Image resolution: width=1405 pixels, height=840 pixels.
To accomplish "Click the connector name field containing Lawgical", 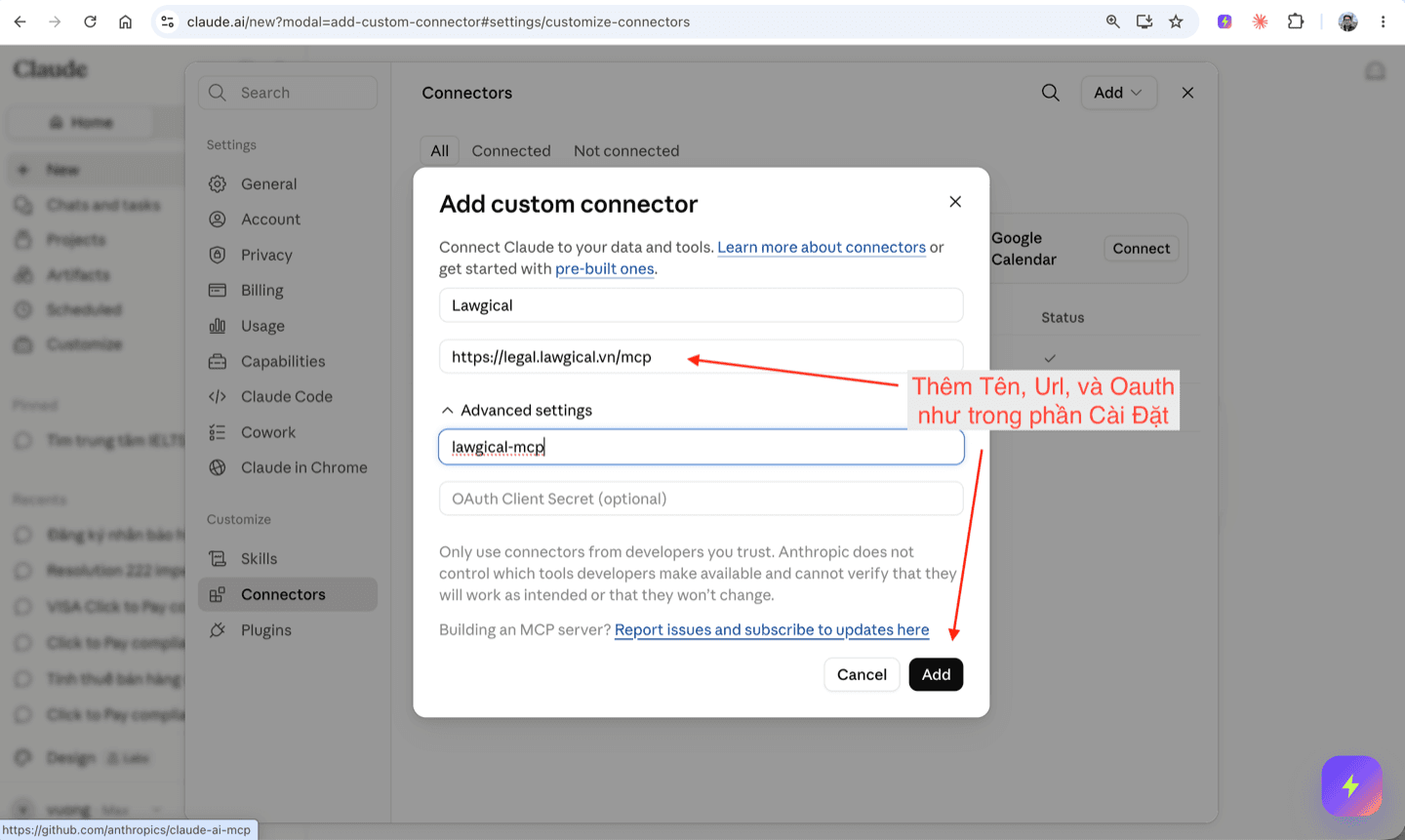I will pos(701,305).
